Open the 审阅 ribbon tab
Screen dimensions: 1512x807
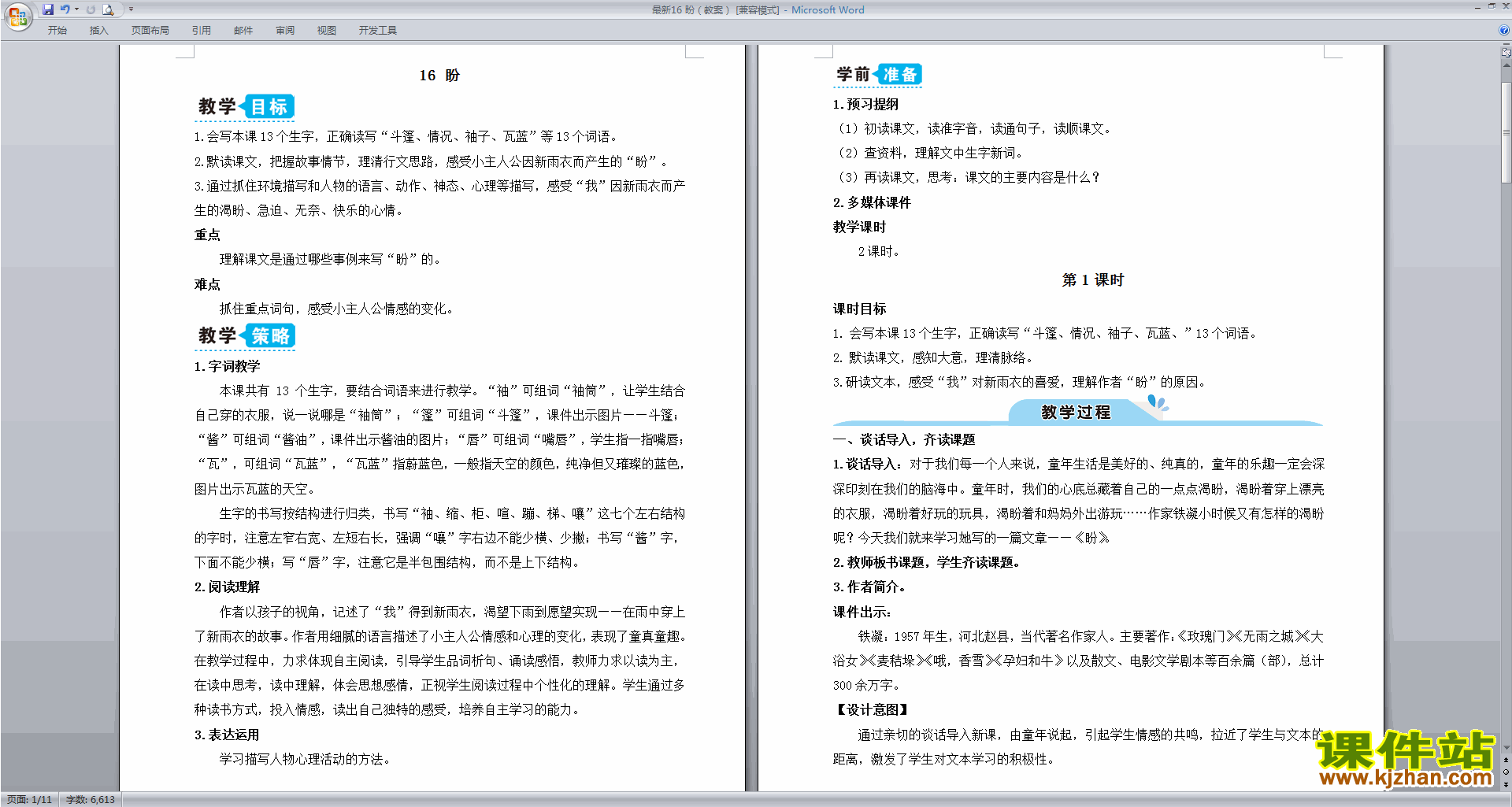[x=285, y=31]
